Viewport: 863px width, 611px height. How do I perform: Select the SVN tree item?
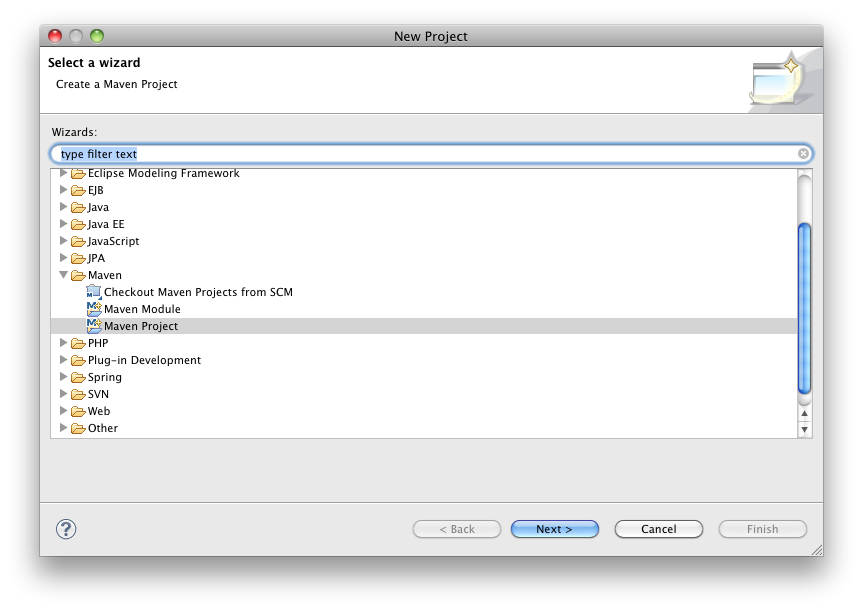click(98, 394)
